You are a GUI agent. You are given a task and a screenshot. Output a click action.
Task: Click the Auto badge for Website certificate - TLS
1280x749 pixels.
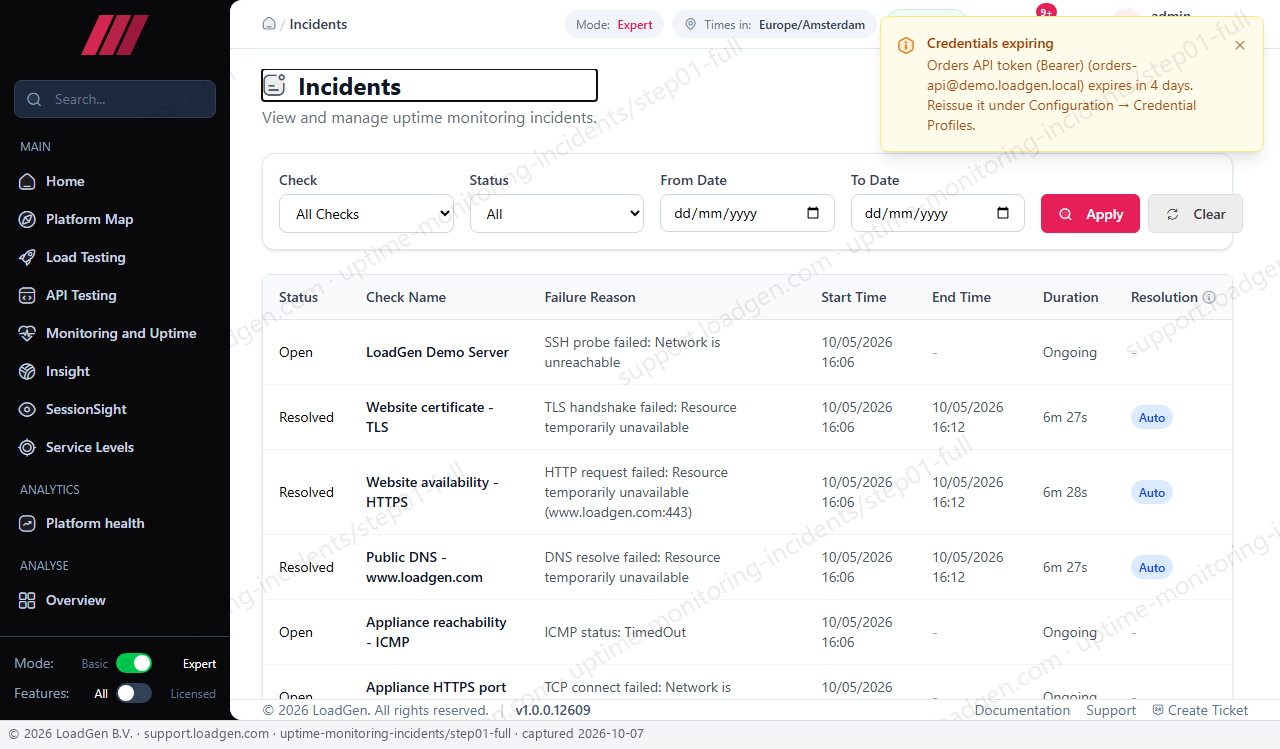click(1152, 417)
